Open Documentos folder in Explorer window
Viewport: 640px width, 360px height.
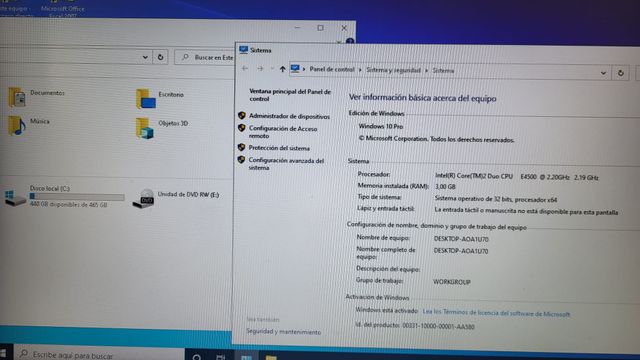[x=37, y=97]
